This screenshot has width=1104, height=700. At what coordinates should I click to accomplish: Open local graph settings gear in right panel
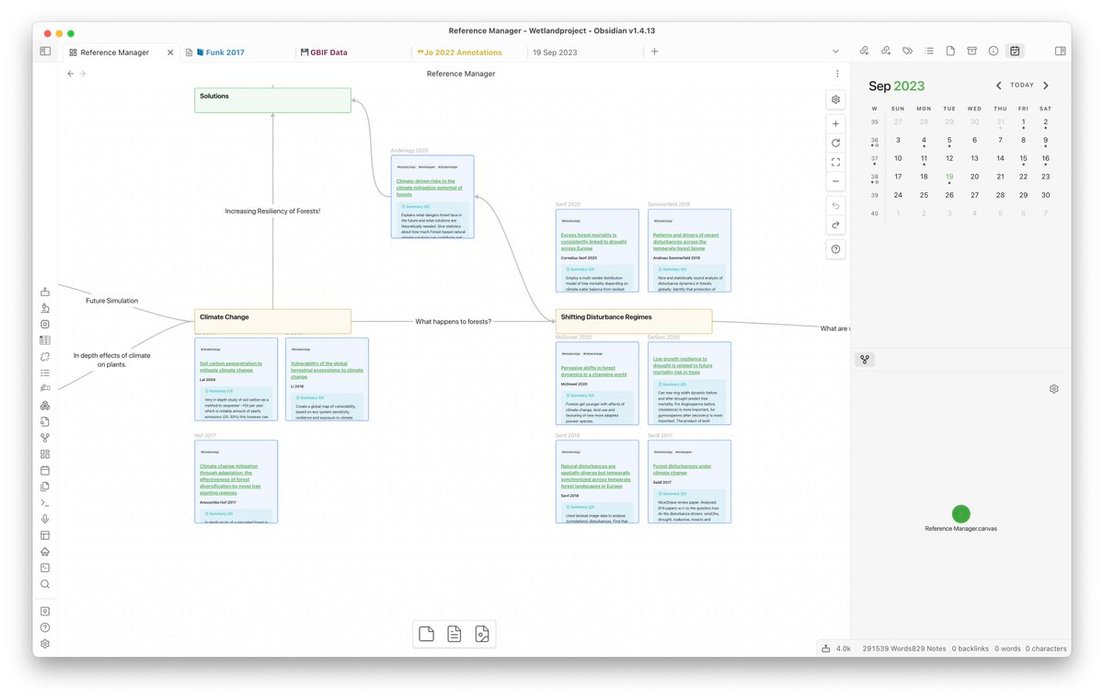point(1054,389)
